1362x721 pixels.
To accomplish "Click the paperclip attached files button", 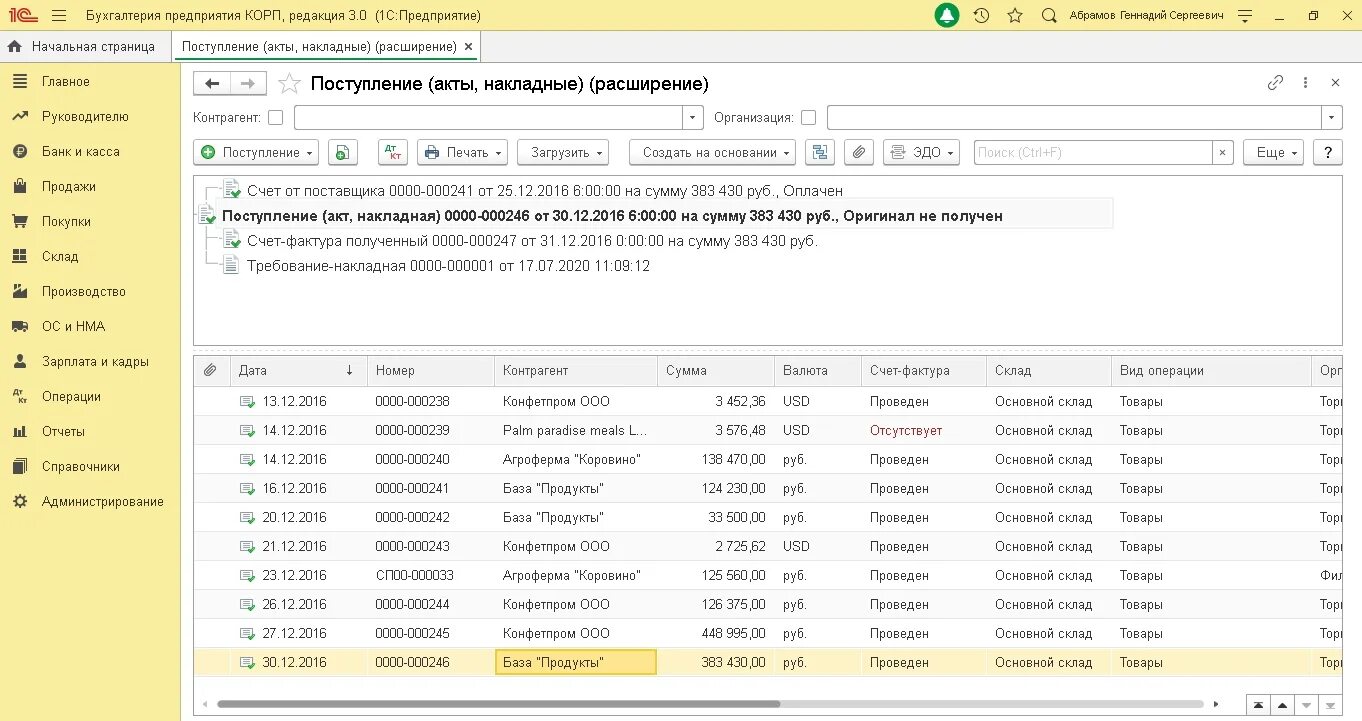I will pos(859,152).
